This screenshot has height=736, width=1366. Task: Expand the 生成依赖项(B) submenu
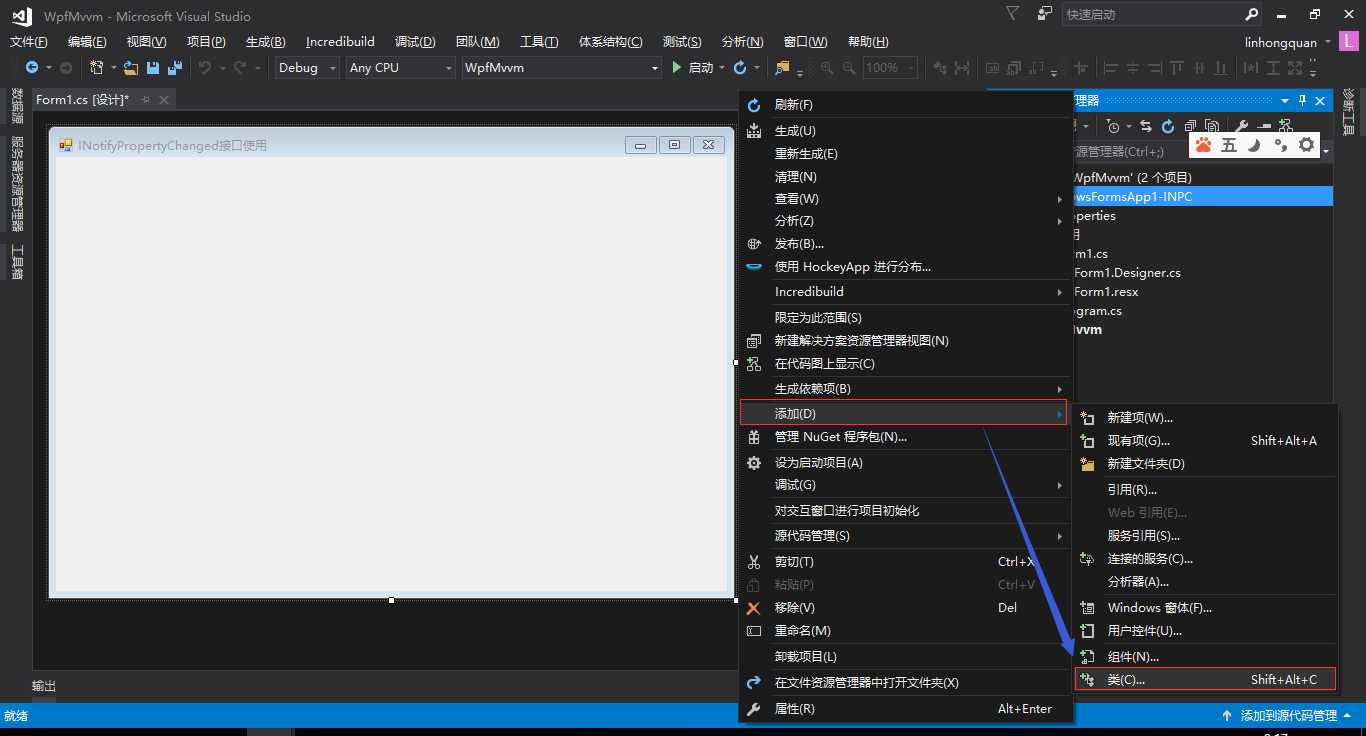tap(904, 388)
